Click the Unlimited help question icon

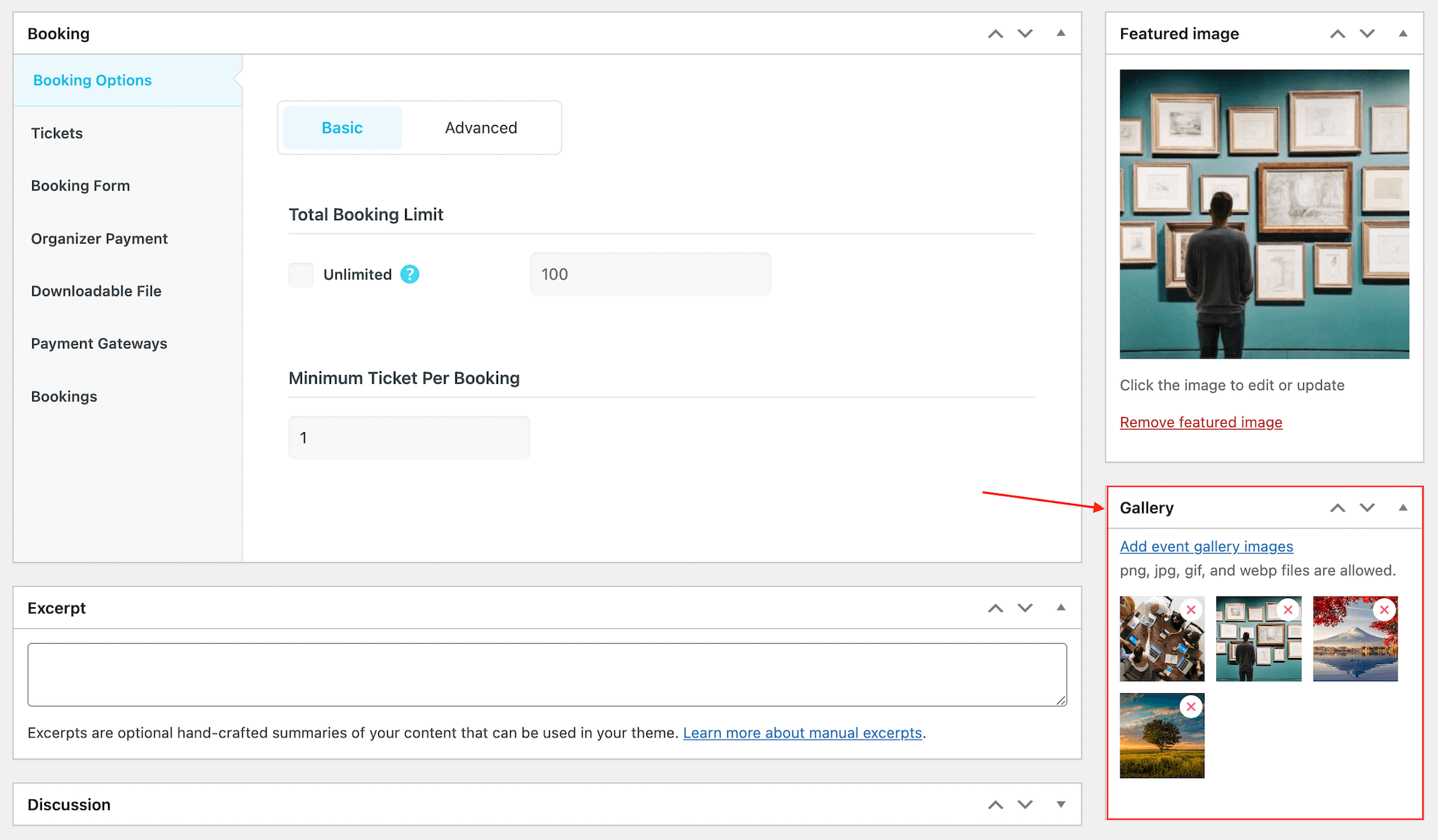[410, 275]
